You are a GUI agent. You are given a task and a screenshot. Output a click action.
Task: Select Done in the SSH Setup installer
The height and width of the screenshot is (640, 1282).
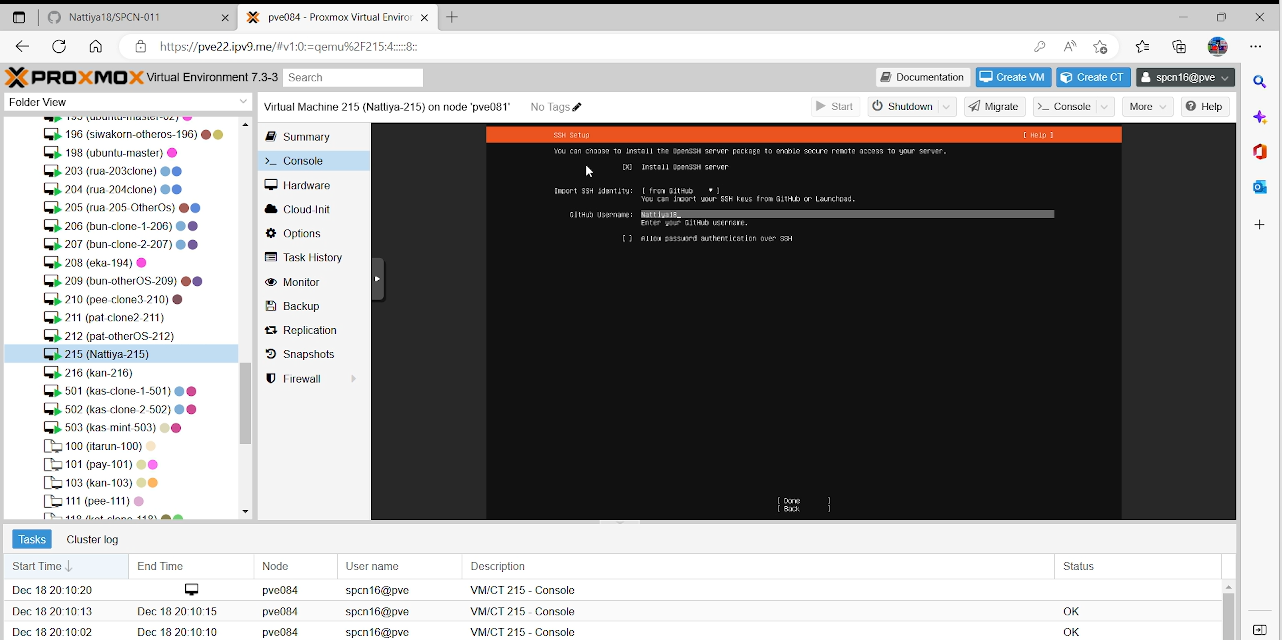[804, 501]
